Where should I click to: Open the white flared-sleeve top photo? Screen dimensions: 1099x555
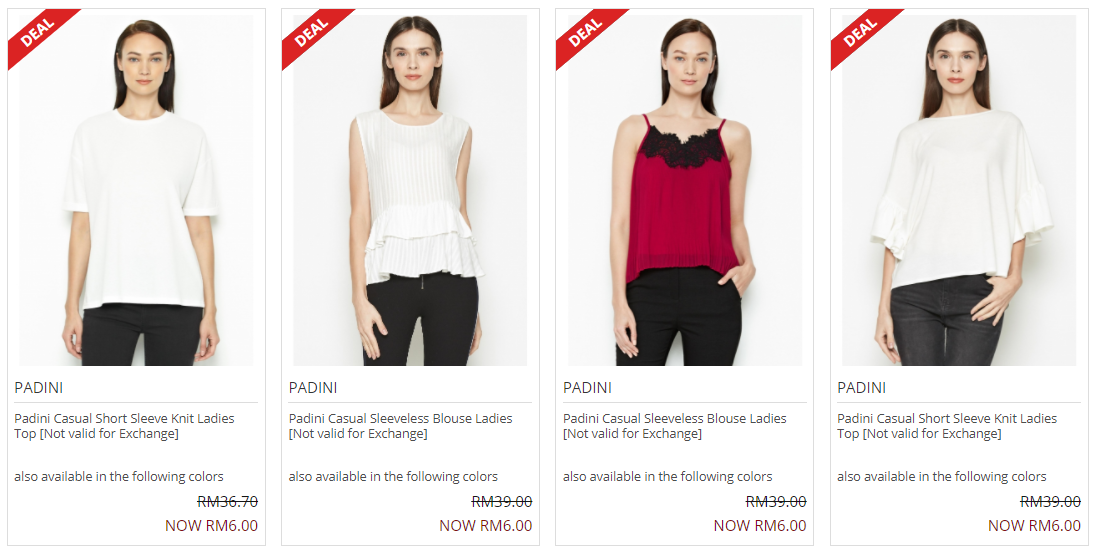tap(959, 191)
